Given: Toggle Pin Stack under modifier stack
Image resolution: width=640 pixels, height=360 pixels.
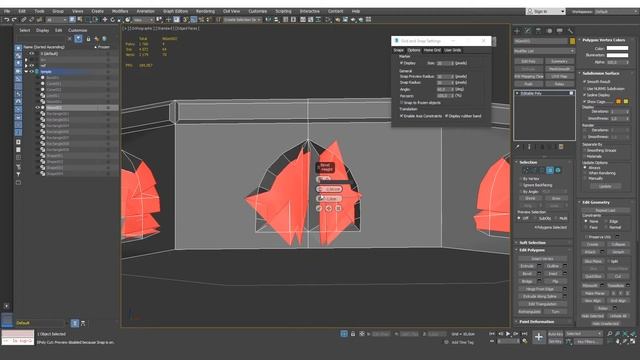Looking at the screenshot, I should tap(518, 147).
